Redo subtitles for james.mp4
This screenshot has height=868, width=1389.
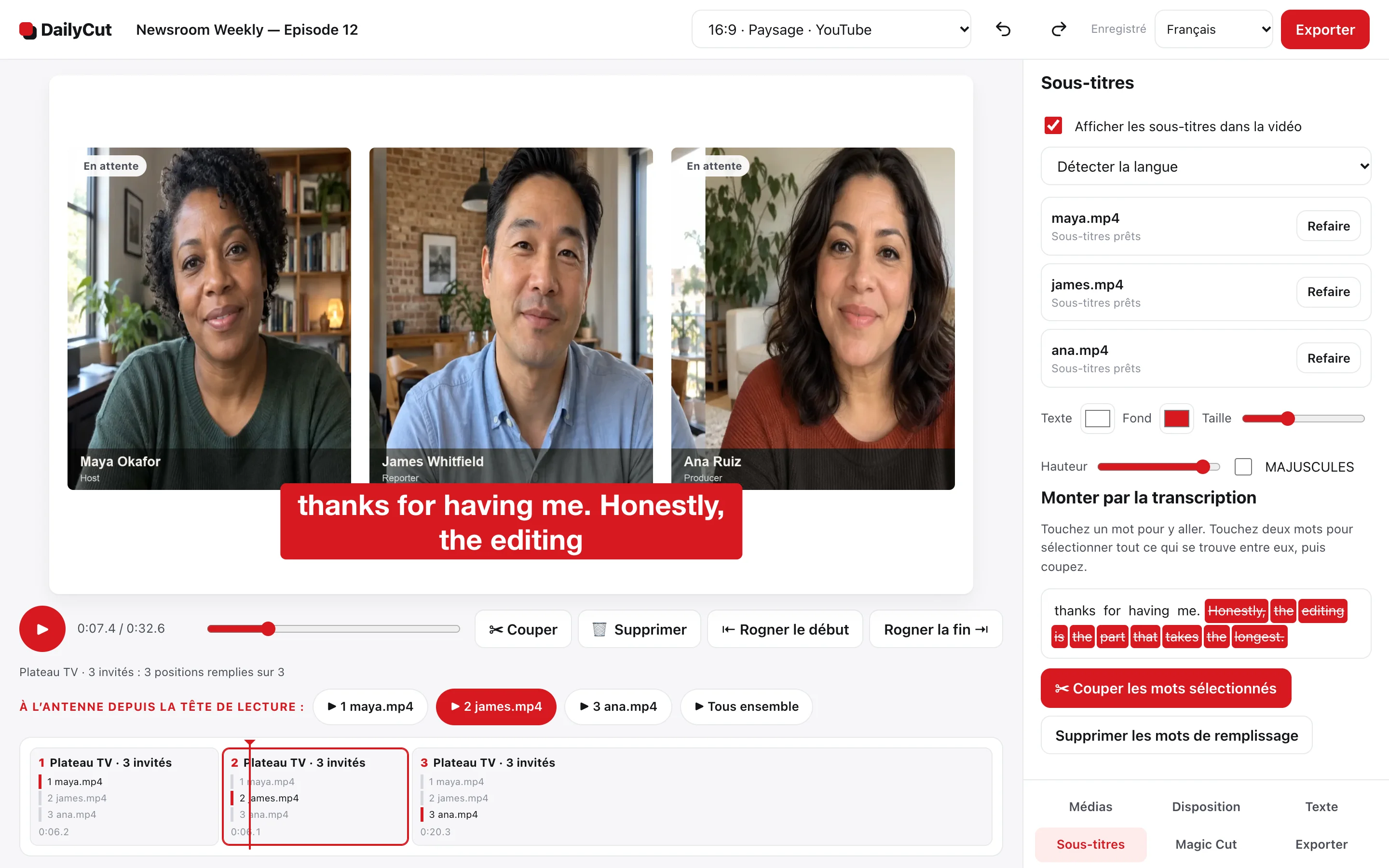1328,292
